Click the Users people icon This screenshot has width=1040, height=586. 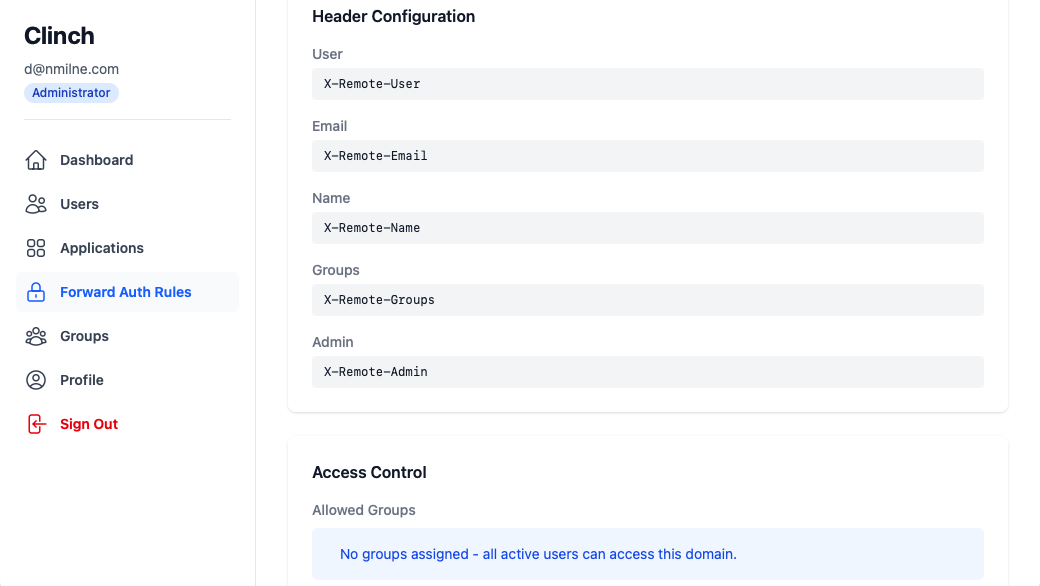(36, 204)
